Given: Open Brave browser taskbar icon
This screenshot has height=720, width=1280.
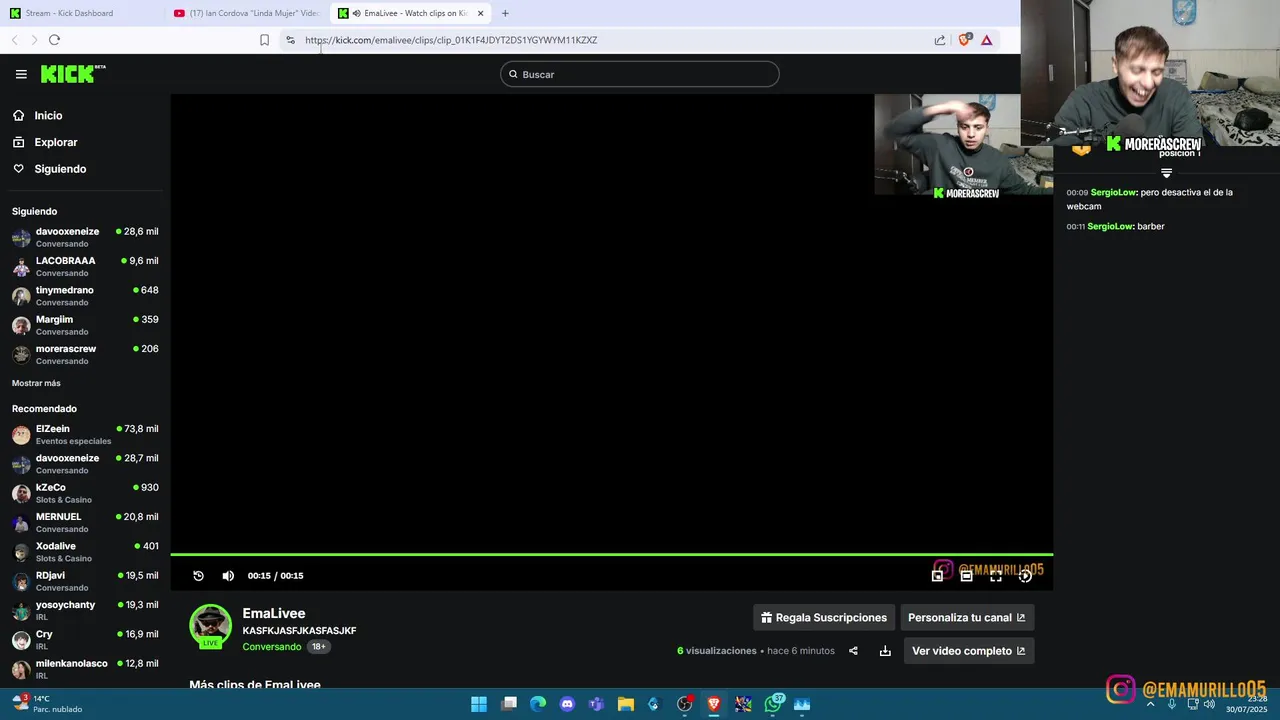Looking at the screenshot, I should pyautogui.click(x=714, y=704).
